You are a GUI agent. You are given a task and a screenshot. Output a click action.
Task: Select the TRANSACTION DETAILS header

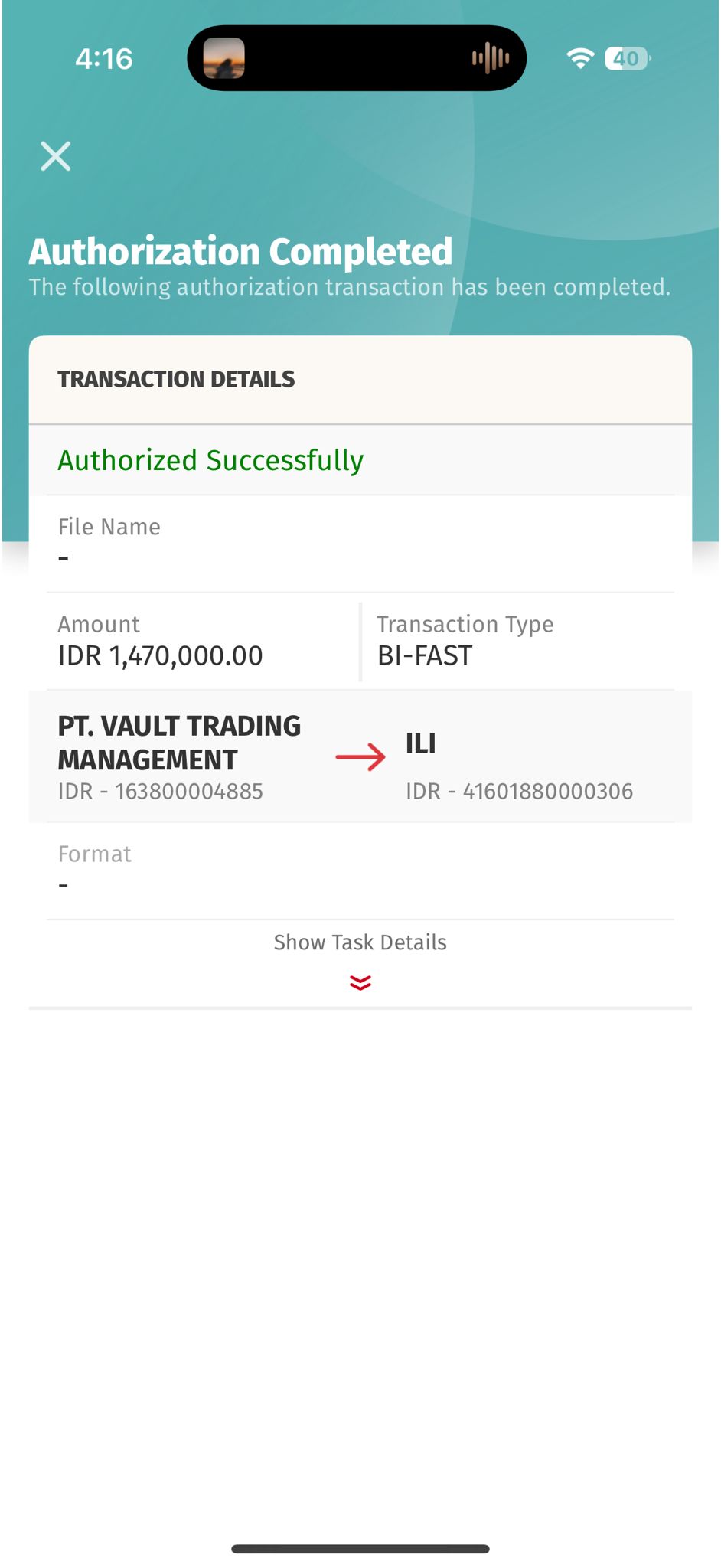point(176,379)
